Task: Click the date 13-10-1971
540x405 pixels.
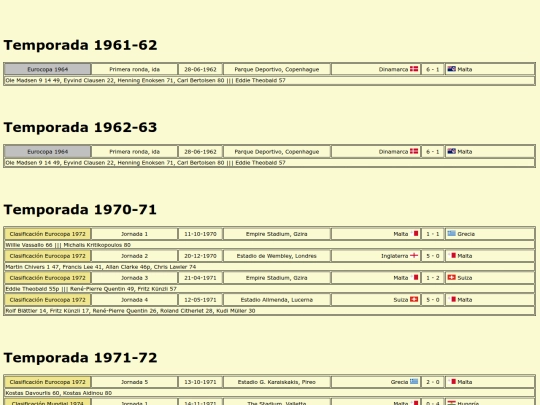Action: [x=200, y=382]
